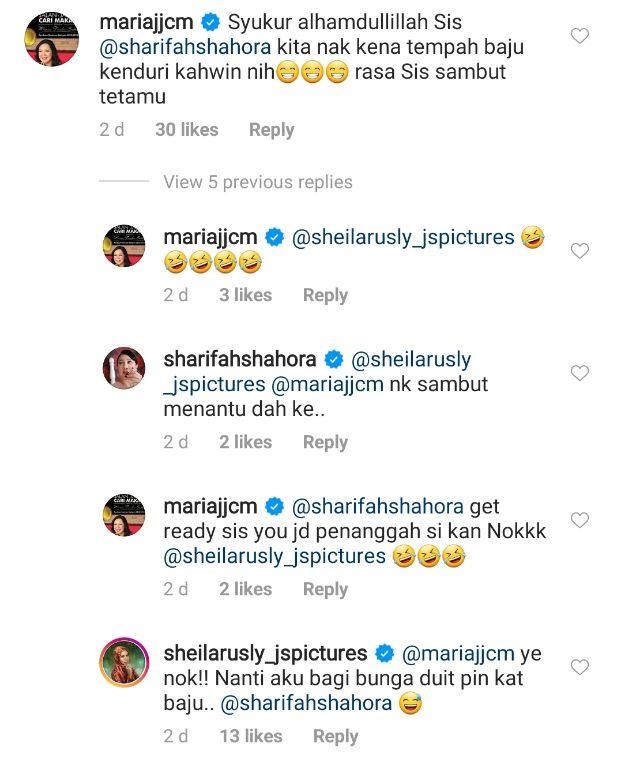This screenshot has height=766, width=623.
Task: Reply to sheilarusly_jspictures' comment
Action: point(335,736)
